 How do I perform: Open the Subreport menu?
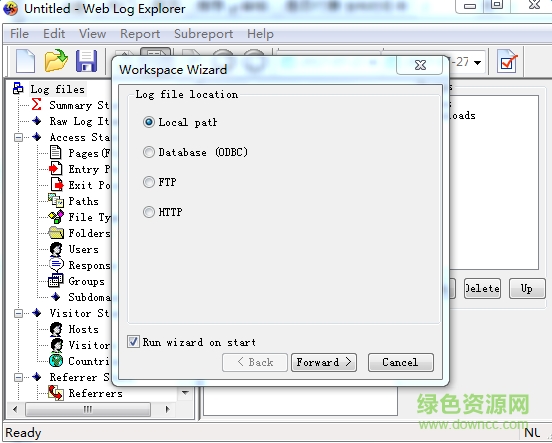pyautogui.click(x=203, y=34)
